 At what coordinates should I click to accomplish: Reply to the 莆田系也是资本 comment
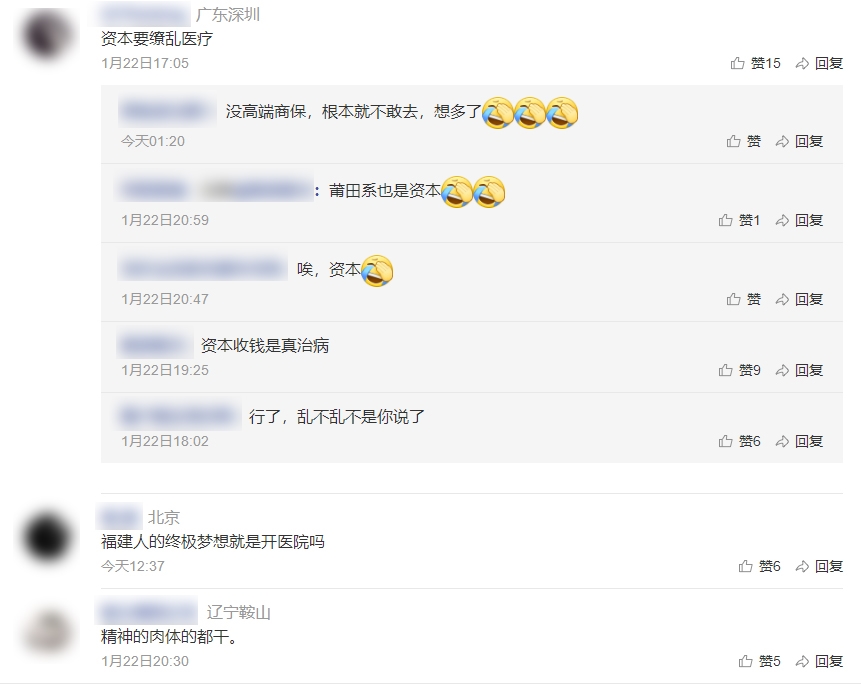point(799,220)
